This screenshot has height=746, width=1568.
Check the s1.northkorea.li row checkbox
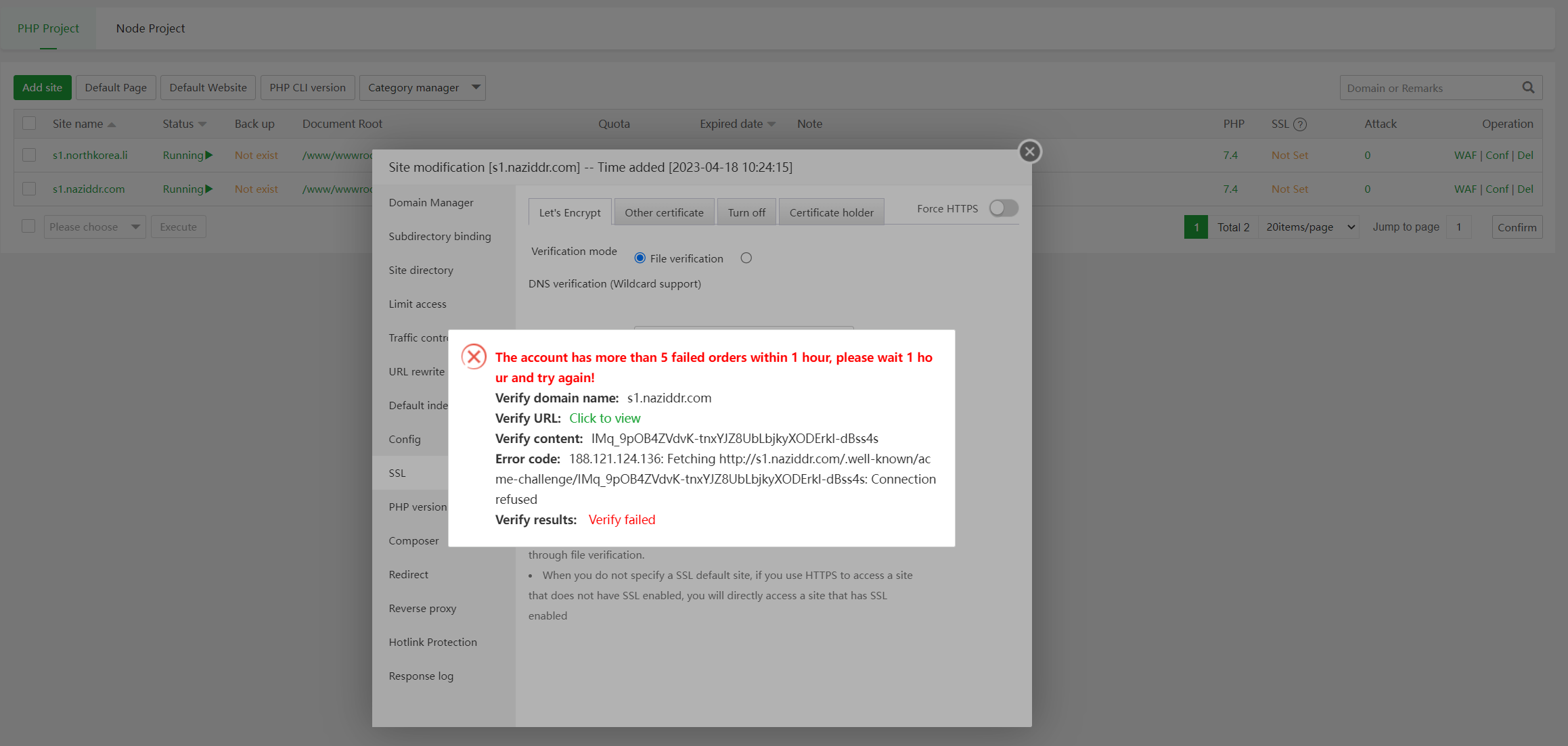click(29, 155)
